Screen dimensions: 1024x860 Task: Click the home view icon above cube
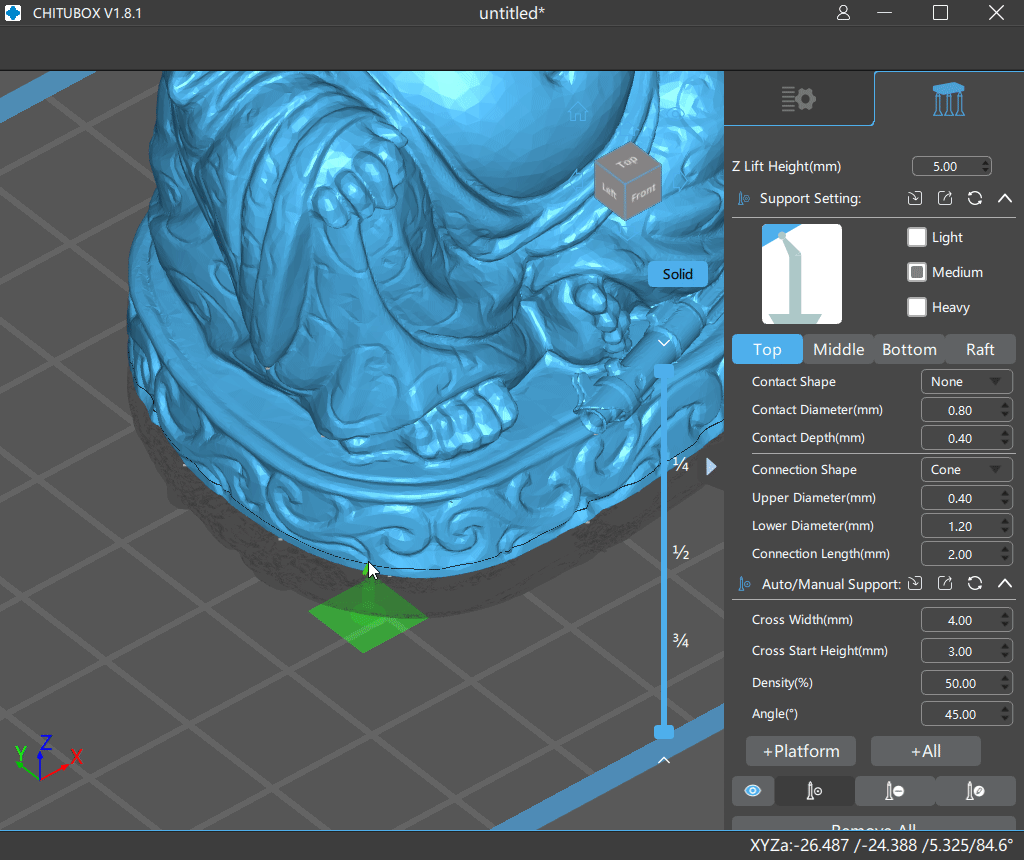coord(577,111)
